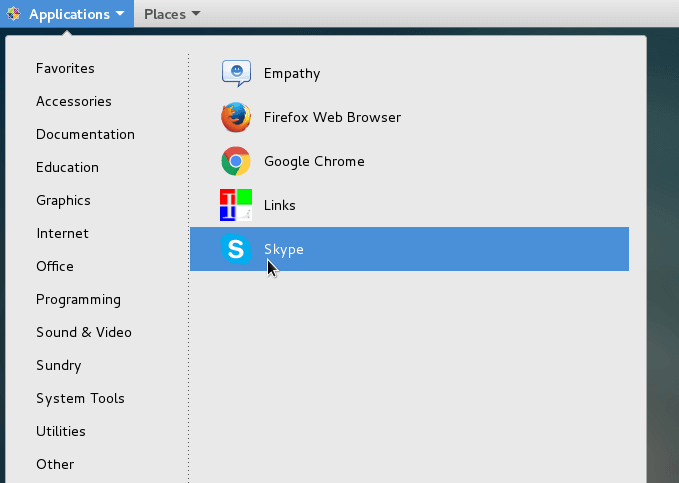Screen dimensions: 679x483
Task: Show the Documentation category
Action: click(85, 134)
